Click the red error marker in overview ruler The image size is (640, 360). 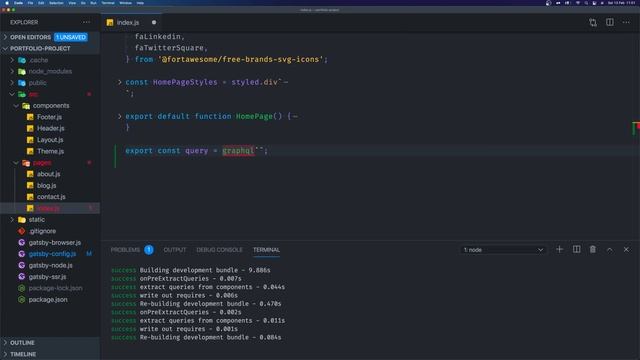[637, 126]
